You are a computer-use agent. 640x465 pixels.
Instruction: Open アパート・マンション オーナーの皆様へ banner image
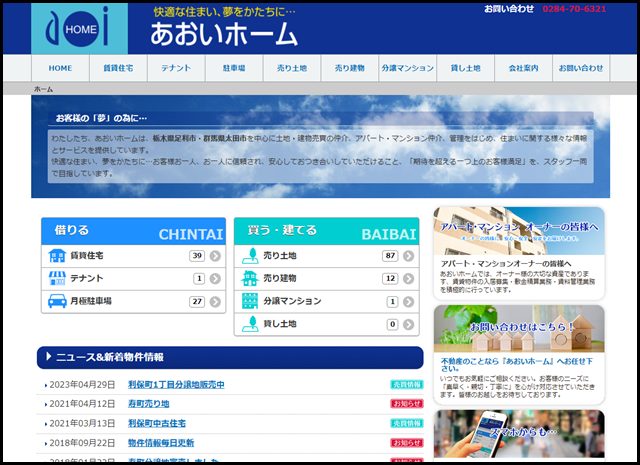[x=519, y=231]
